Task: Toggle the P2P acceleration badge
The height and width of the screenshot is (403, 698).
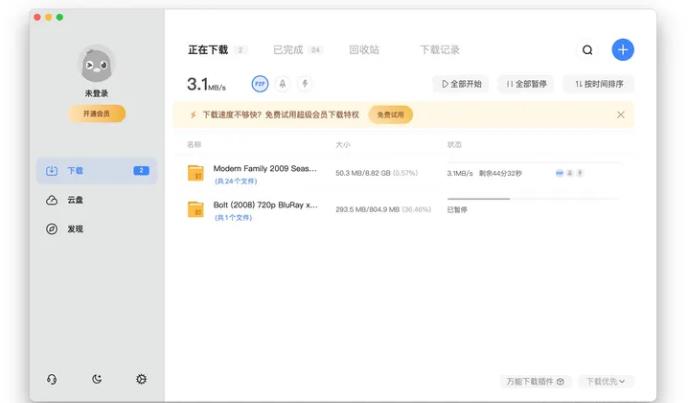Action: pyautogui.click(x=260, y=84)
